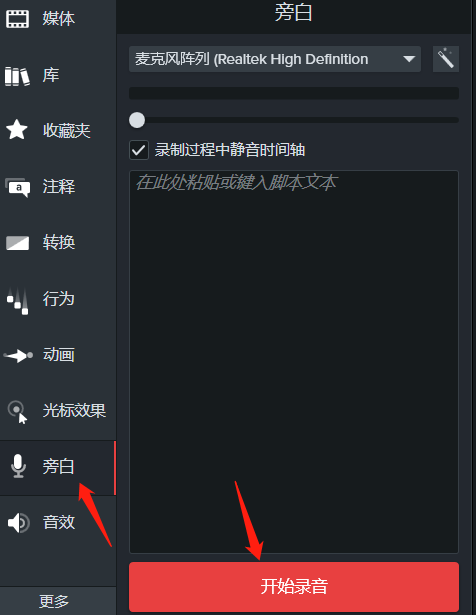Click the 旁白 microphone icon

click(x=18, y=466)
